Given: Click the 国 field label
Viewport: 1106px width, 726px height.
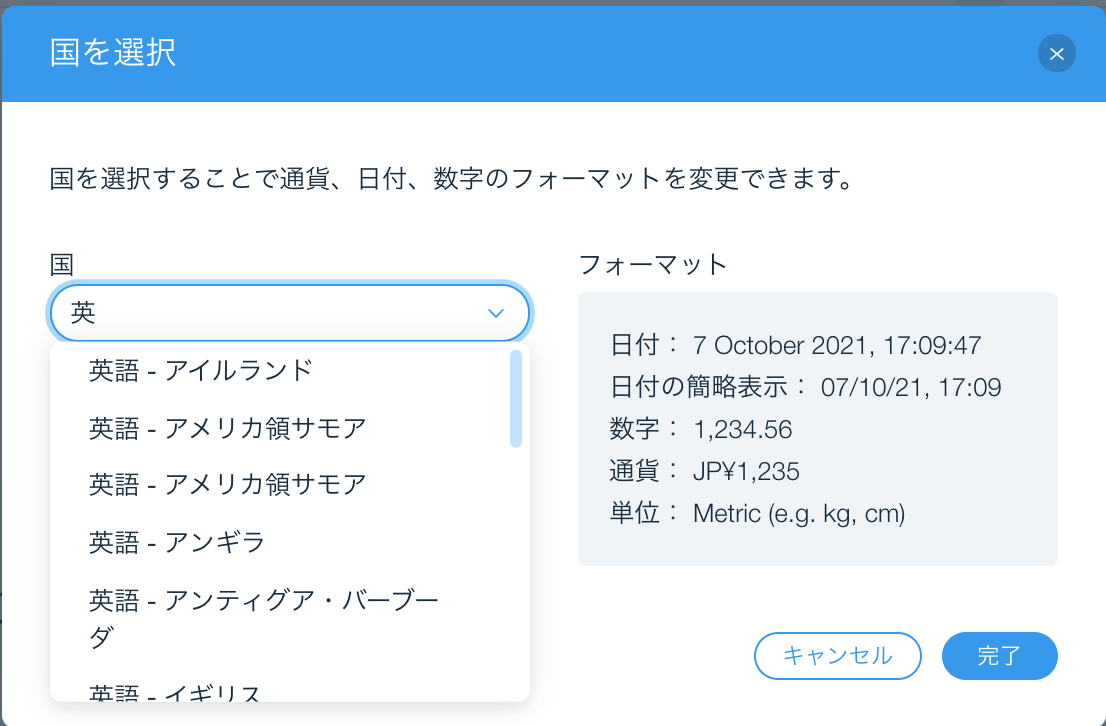Looking at the screenshot, I should (55, 264).
